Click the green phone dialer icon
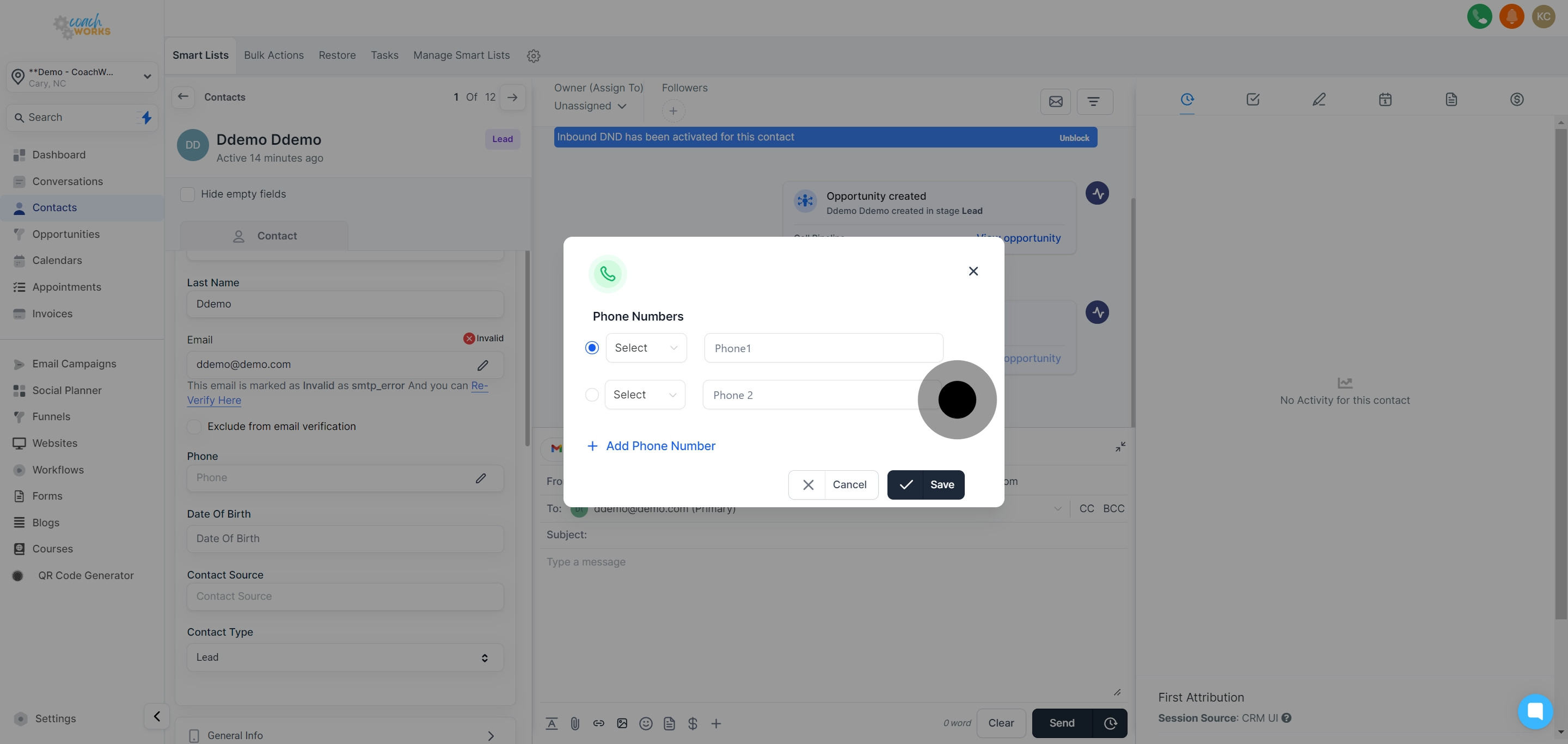1568x744 pixels. 1479,16
